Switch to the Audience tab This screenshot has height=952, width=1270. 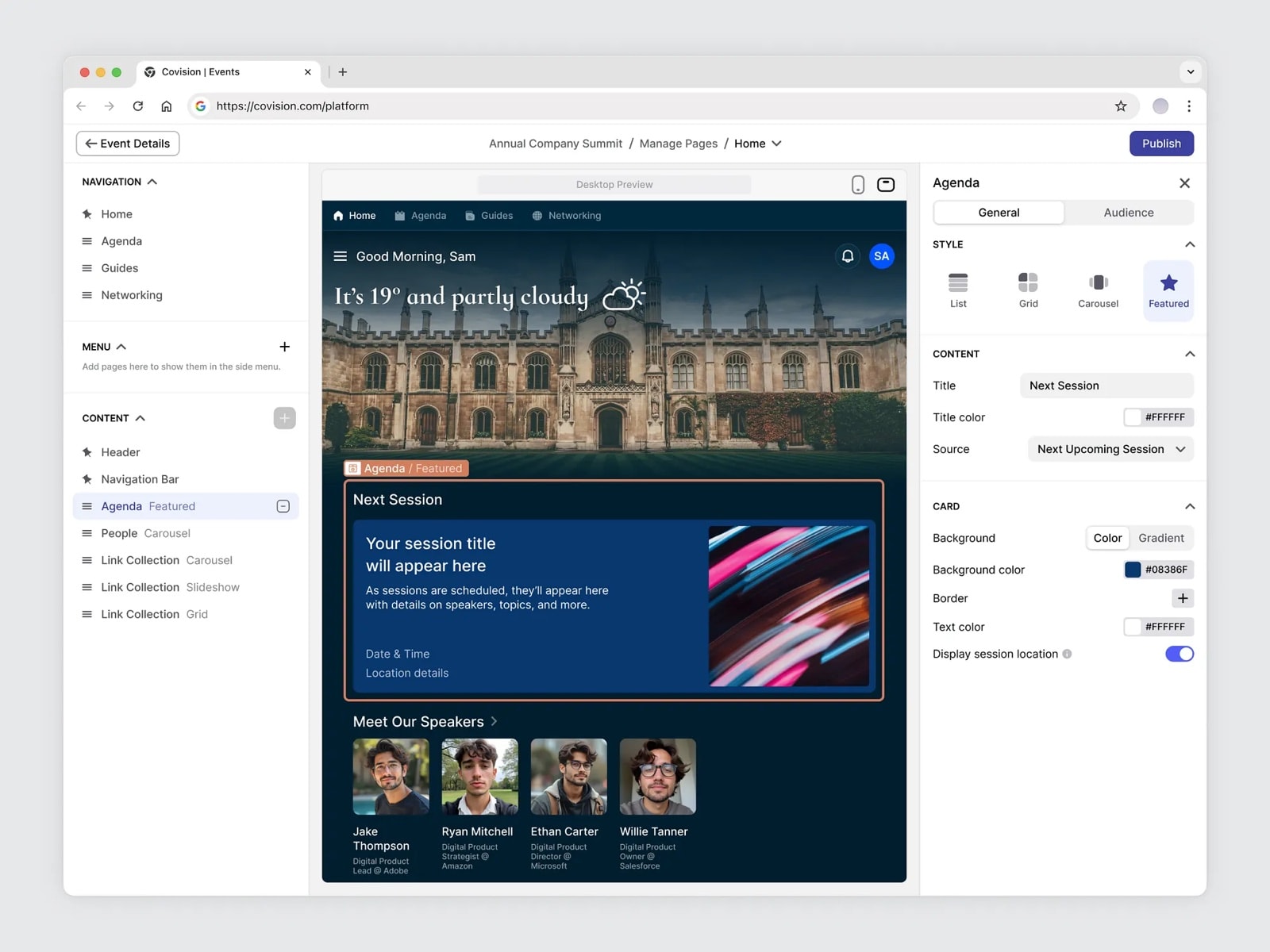(x=1129, y=213)
